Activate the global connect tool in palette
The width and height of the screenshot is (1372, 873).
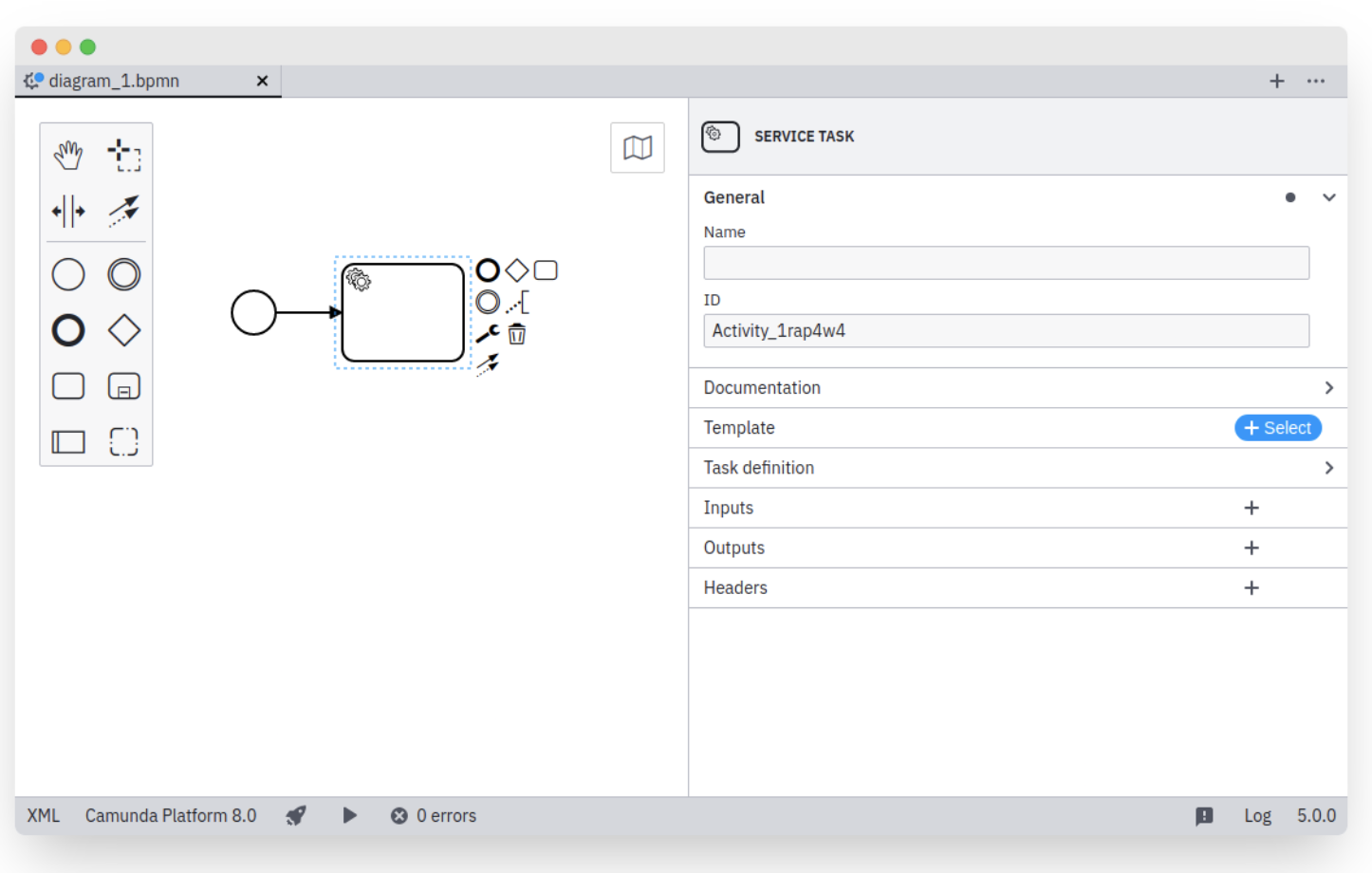click(124, 211)
